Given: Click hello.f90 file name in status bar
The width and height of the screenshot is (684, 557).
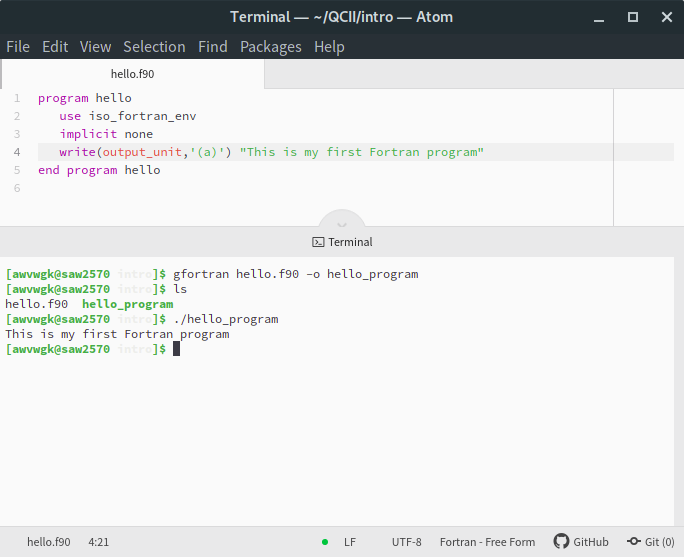Looking at the screenshot, I should pos(49,542).
